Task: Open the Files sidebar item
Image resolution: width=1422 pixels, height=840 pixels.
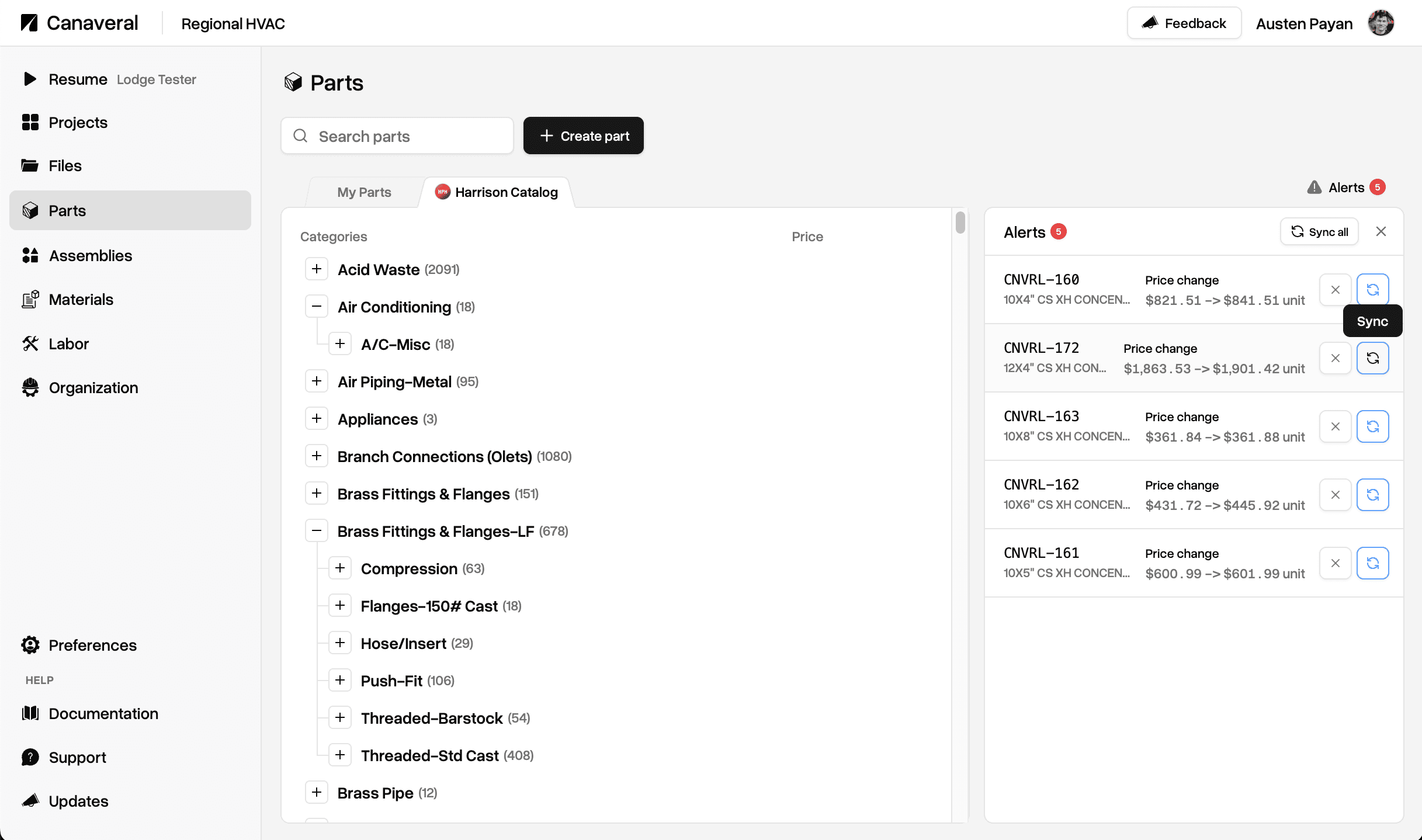Action: click(x=130, y=166)
